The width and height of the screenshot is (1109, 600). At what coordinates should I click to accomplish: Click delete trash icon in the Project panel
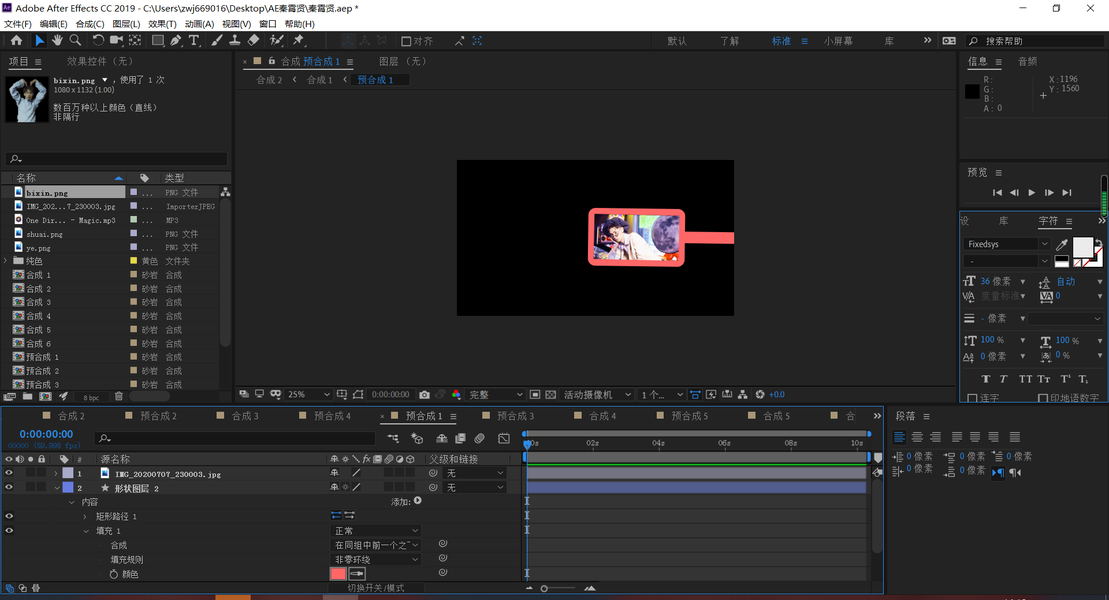pos(119,397)
